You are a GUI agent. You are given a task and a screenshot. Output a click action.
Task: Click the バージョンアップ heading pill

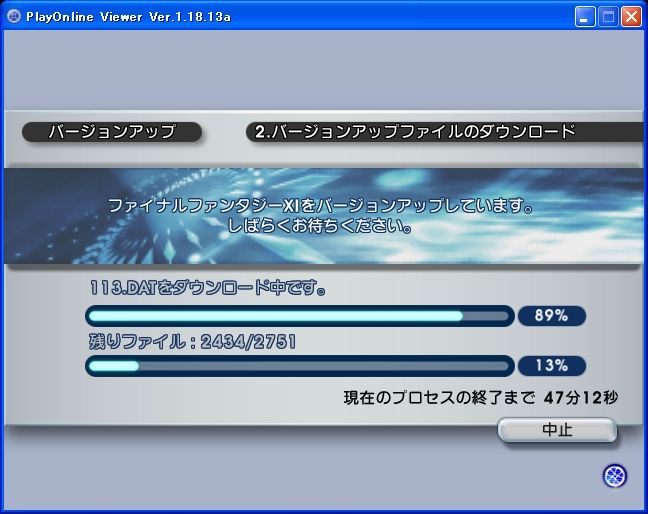pyautogui.click(x=112, y=132)
